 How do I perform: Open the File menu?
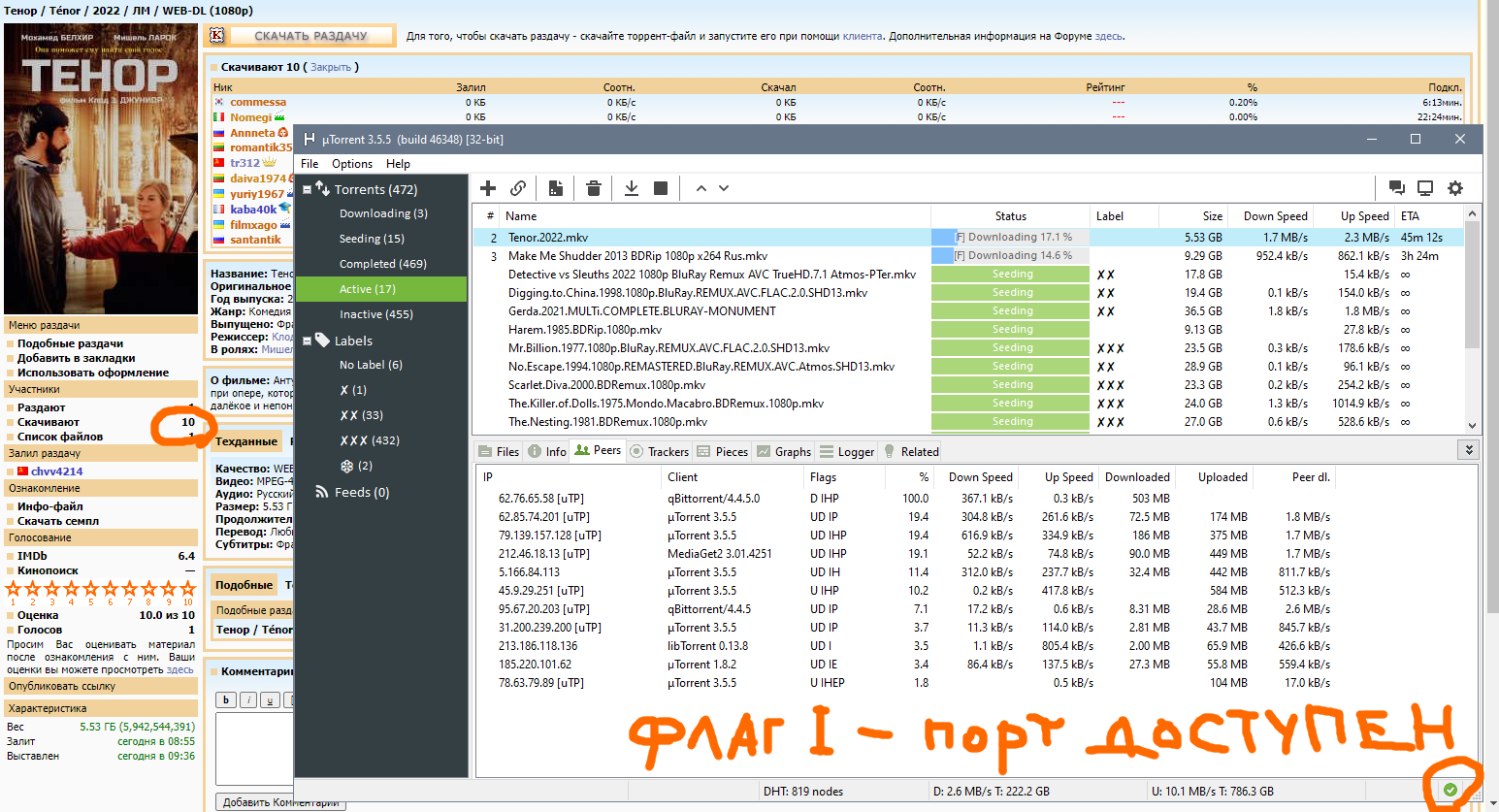point(310,164)
